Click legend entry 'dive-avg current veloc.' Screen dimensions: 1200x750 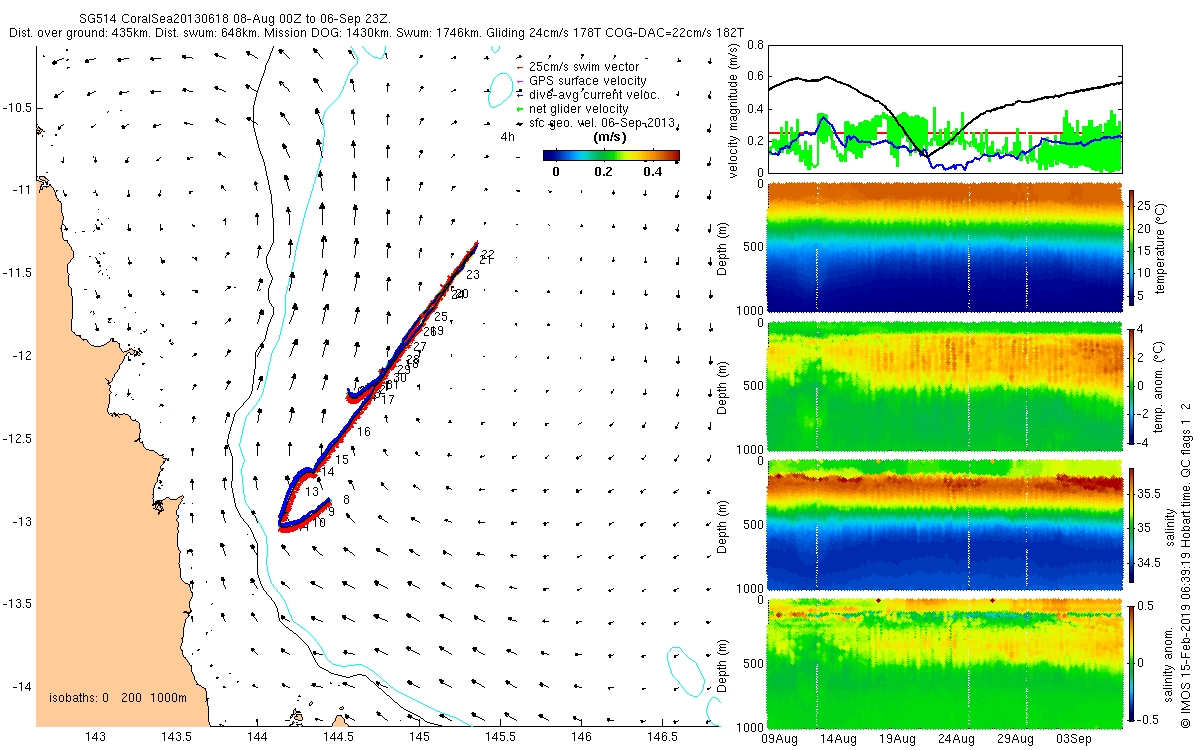[x=594, y=95]
